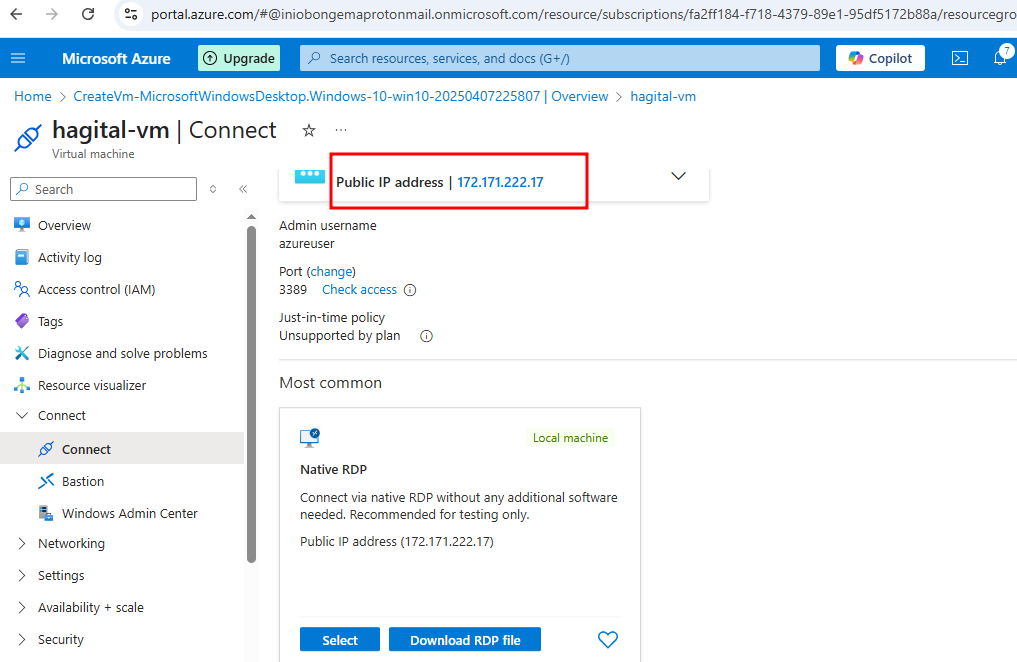Click the Most common heading

click(331, 383)
